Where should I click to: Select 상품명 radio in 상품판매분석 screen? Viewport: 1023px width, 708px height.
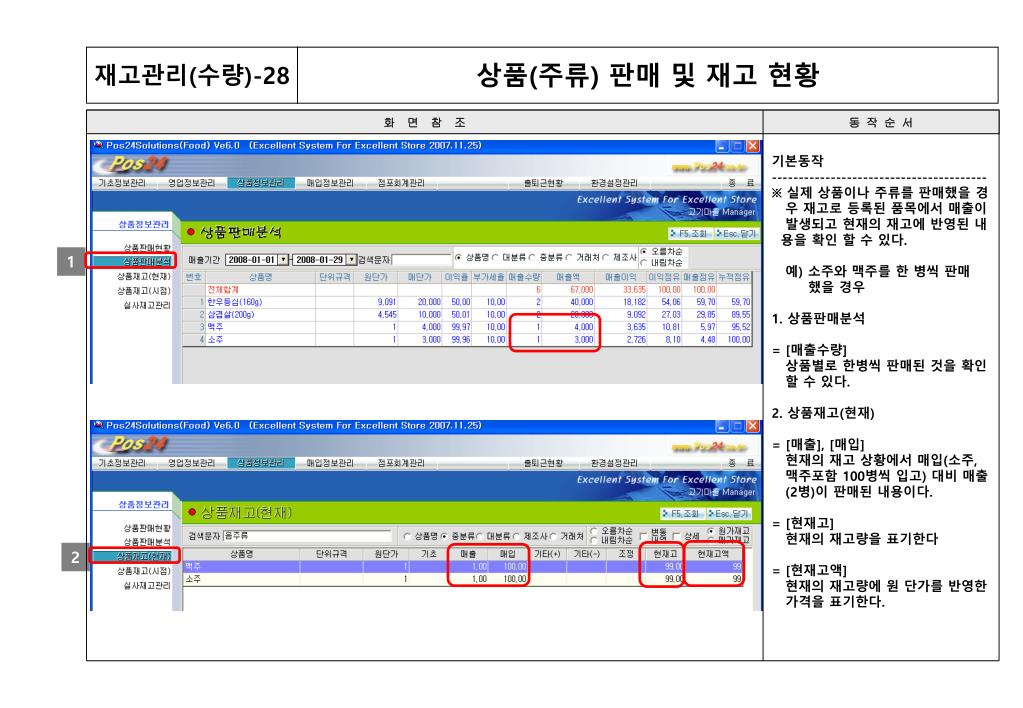coord(459,258)
